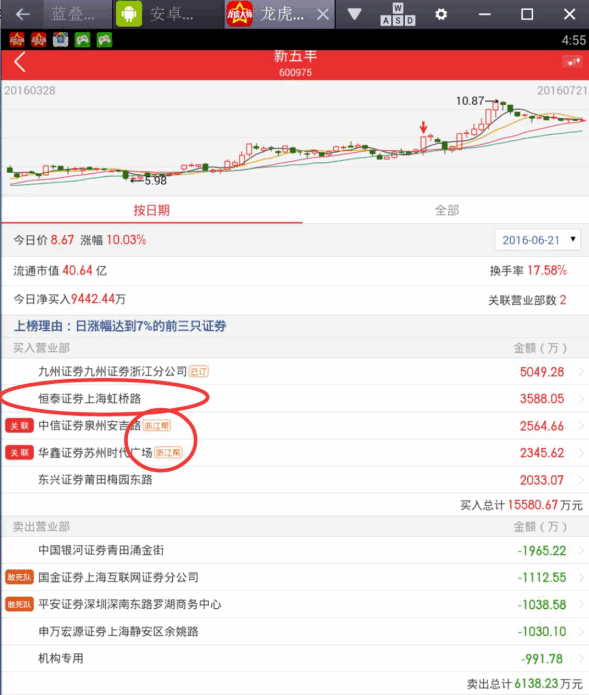Viewport: 589px width, 695px height.
Task: Open the 2016-06-21 date dropdown
Action: point(538,240)
